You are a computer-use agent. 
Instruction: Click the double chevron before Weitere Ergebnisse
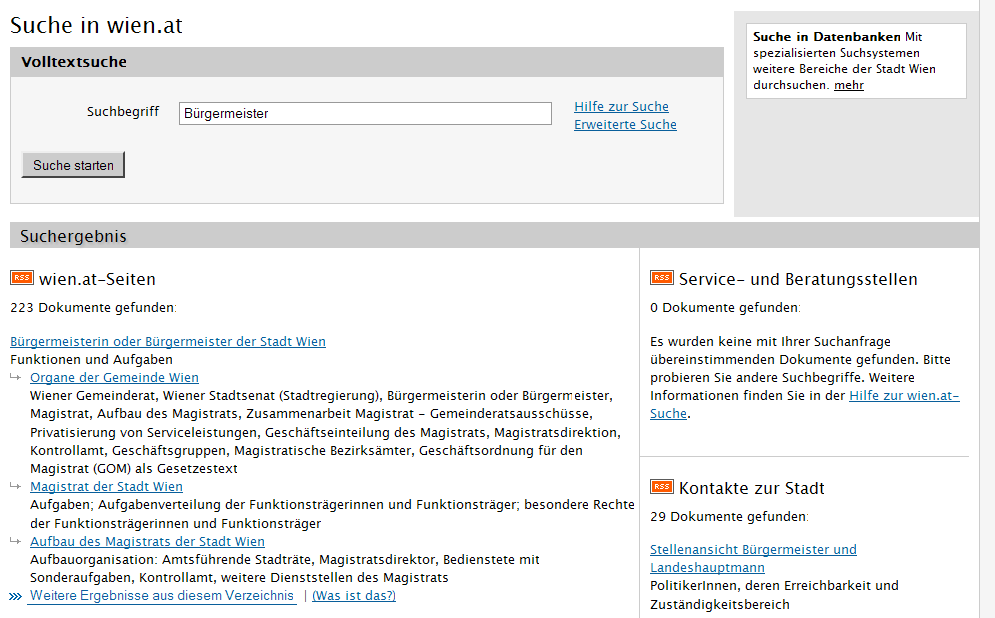click(x=16, y=596)
